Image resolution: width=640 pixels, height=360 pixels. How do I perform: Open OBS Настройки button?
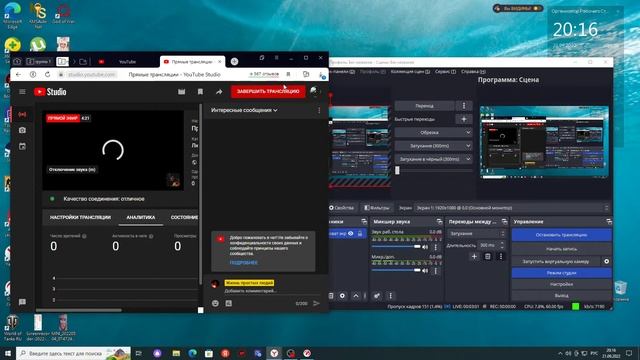click(x=562, y=284)
